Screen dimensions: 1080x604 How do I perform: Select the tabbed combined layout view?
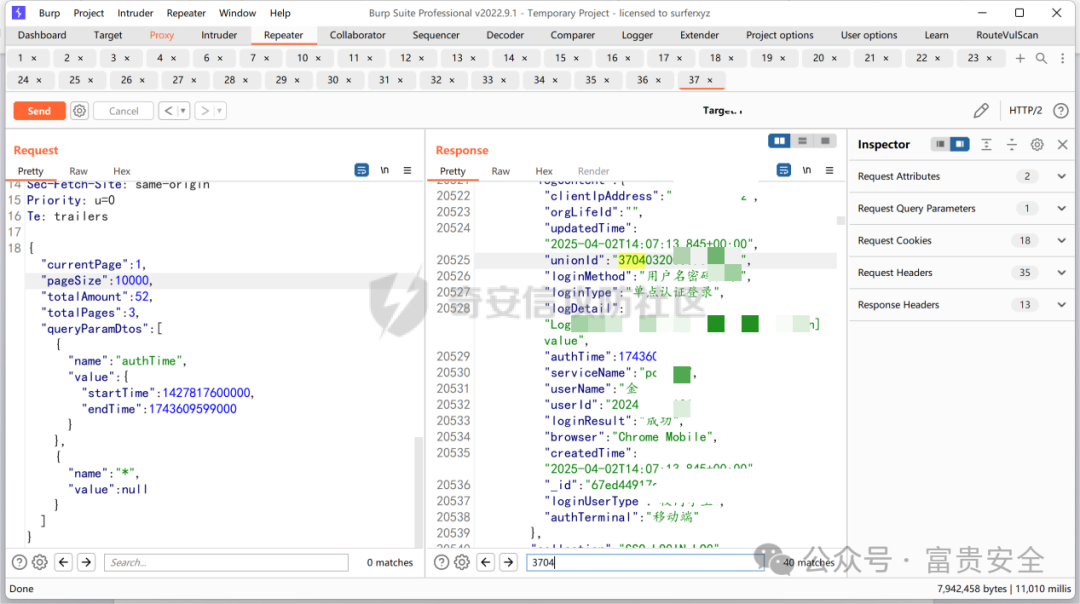coord(825,141)
